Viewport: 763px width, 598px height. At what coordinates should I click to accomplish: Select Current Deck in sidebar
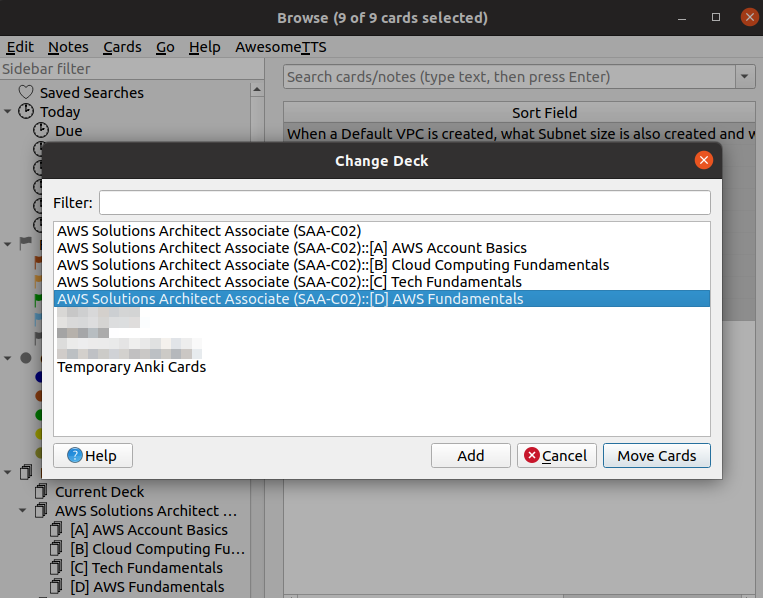click(x=99, y=492)
